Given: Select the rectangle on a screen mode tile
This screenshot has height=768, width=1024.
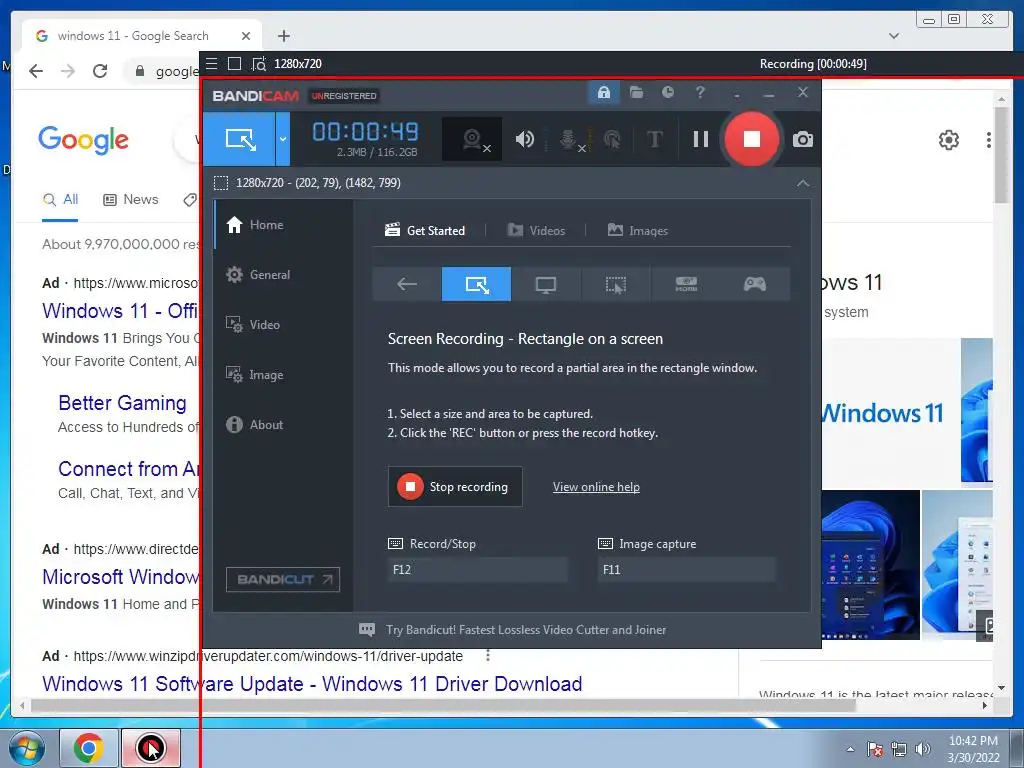Looking at the screenshot, I should (476, 284).
